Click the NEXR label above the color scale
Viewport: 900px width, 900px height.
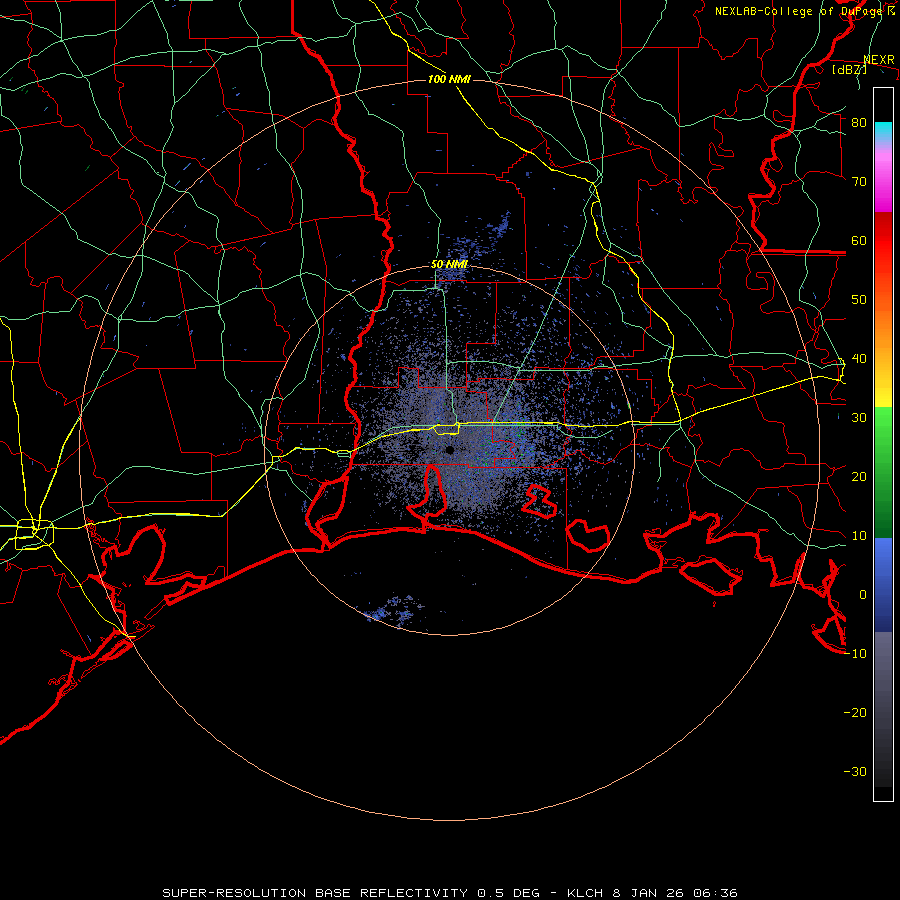(879, 60)
